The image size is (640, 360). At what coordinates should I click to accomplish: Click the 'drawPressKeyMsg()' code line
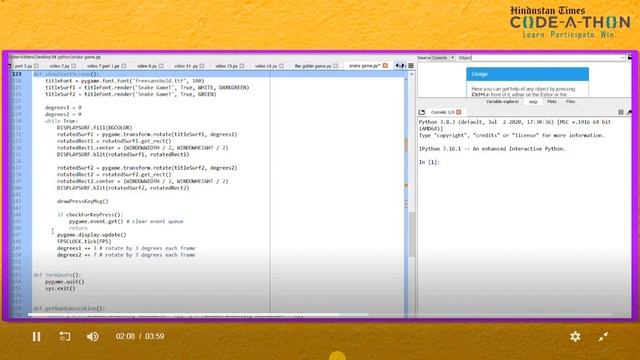coord(82,201)
